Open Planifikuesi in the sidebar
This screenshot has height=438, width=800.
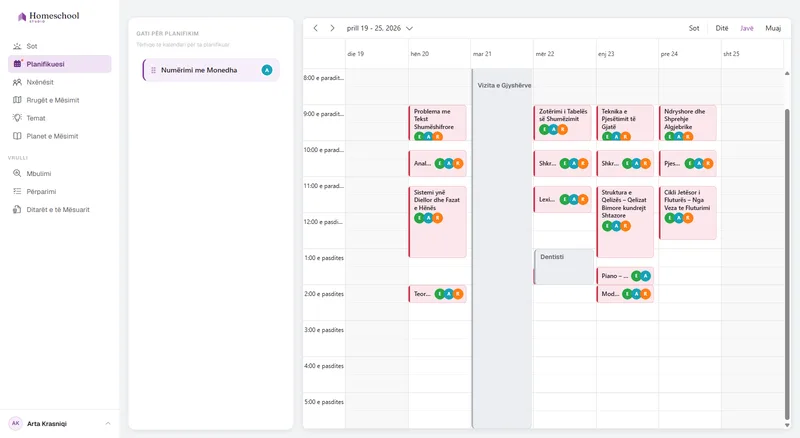click(60, 64)
